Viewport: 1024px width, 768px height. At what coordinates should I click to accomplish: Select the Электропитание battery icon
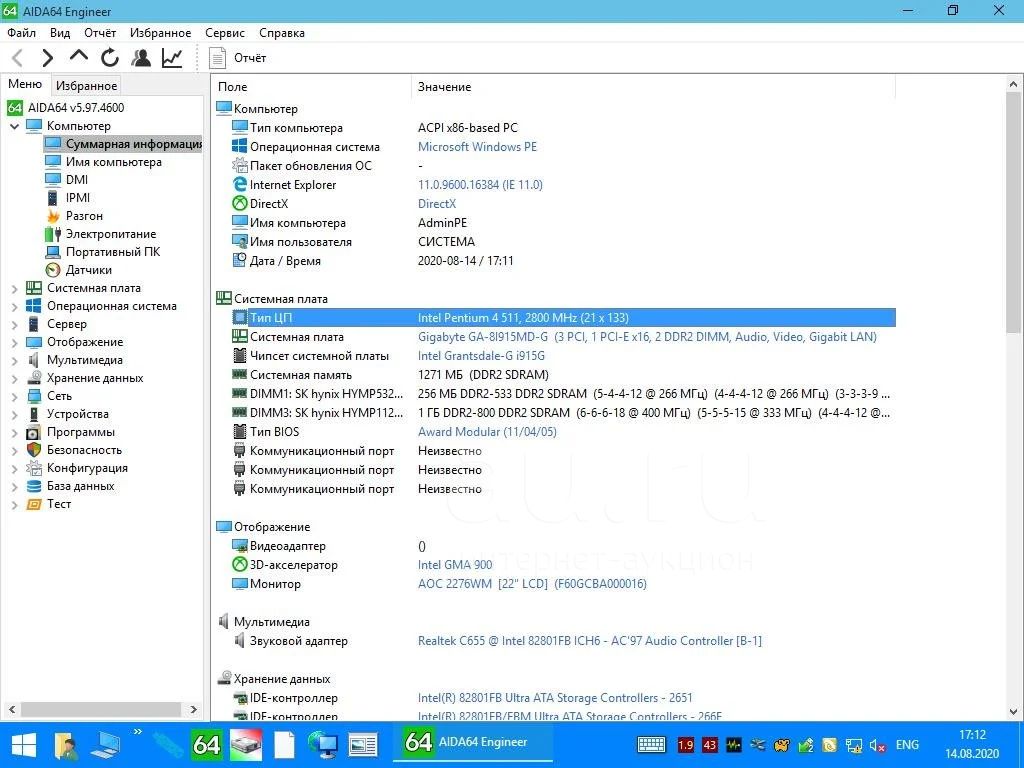tap(53, 234)
